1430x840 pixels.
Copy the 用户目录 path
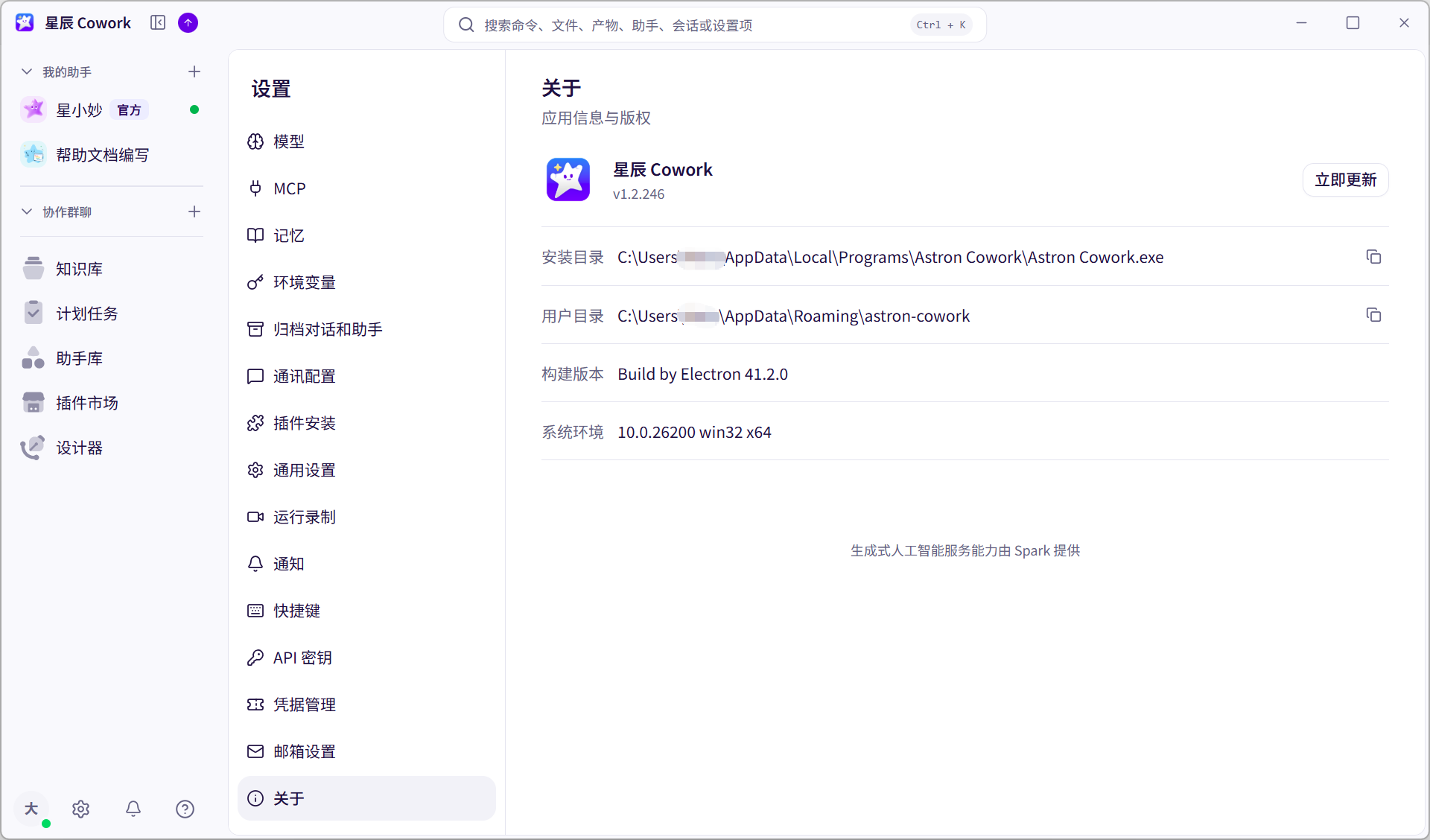(x=1373, y=315)
